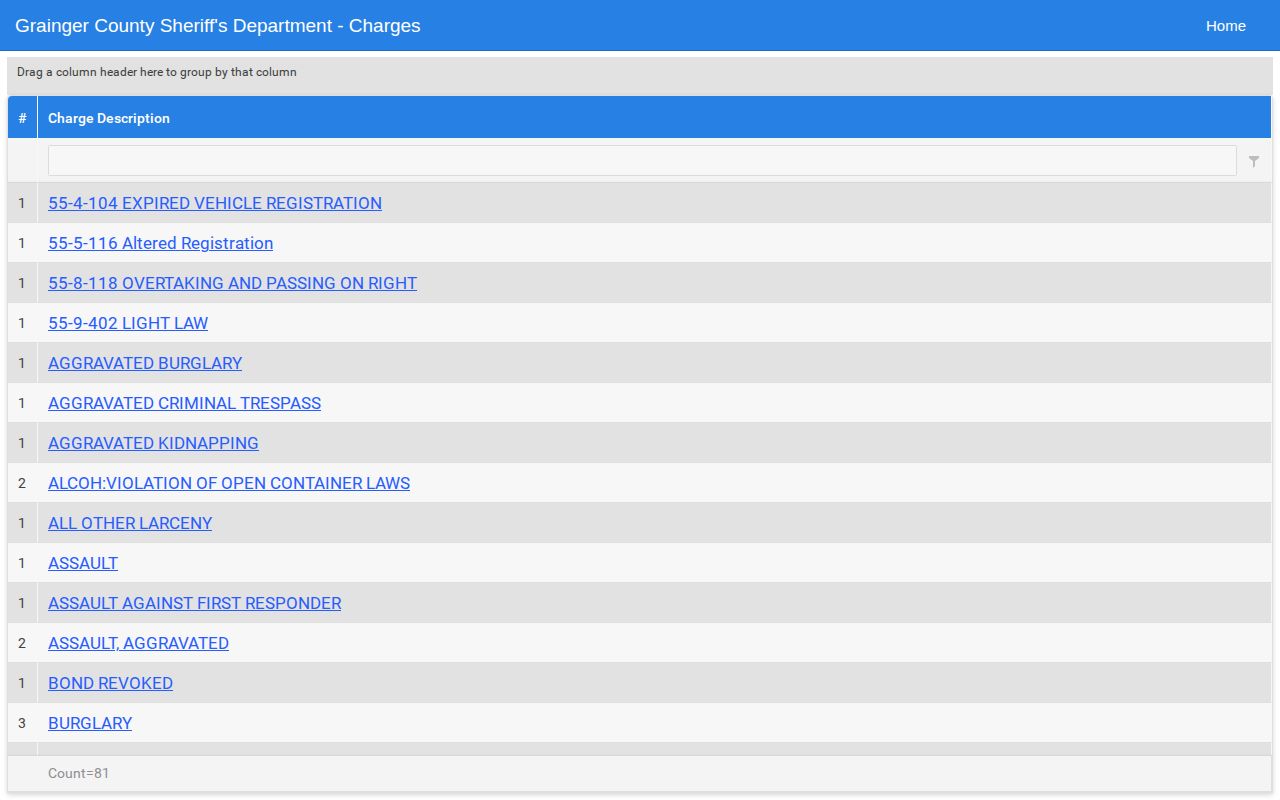This screenshot has width=1280, height=800.
Task: Click the 'Drag a column header here' group text
Action: [157, 72]
